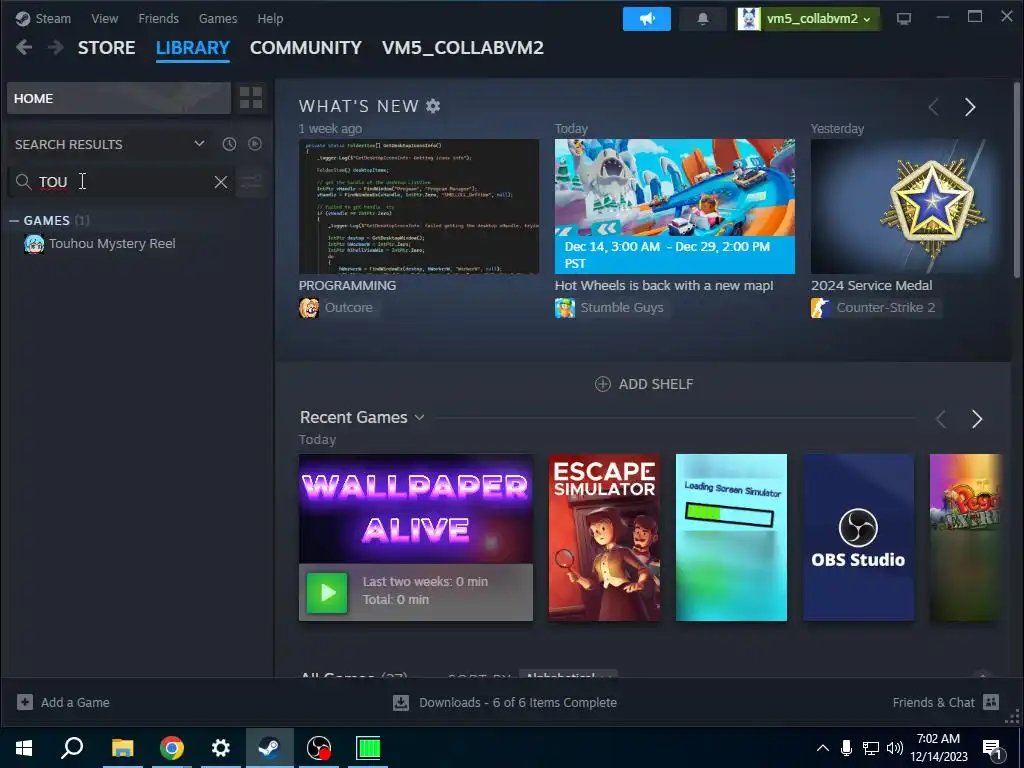1024x768 pixels.
Task: Click the microphone tray icon
Action: tap(846, 748)
